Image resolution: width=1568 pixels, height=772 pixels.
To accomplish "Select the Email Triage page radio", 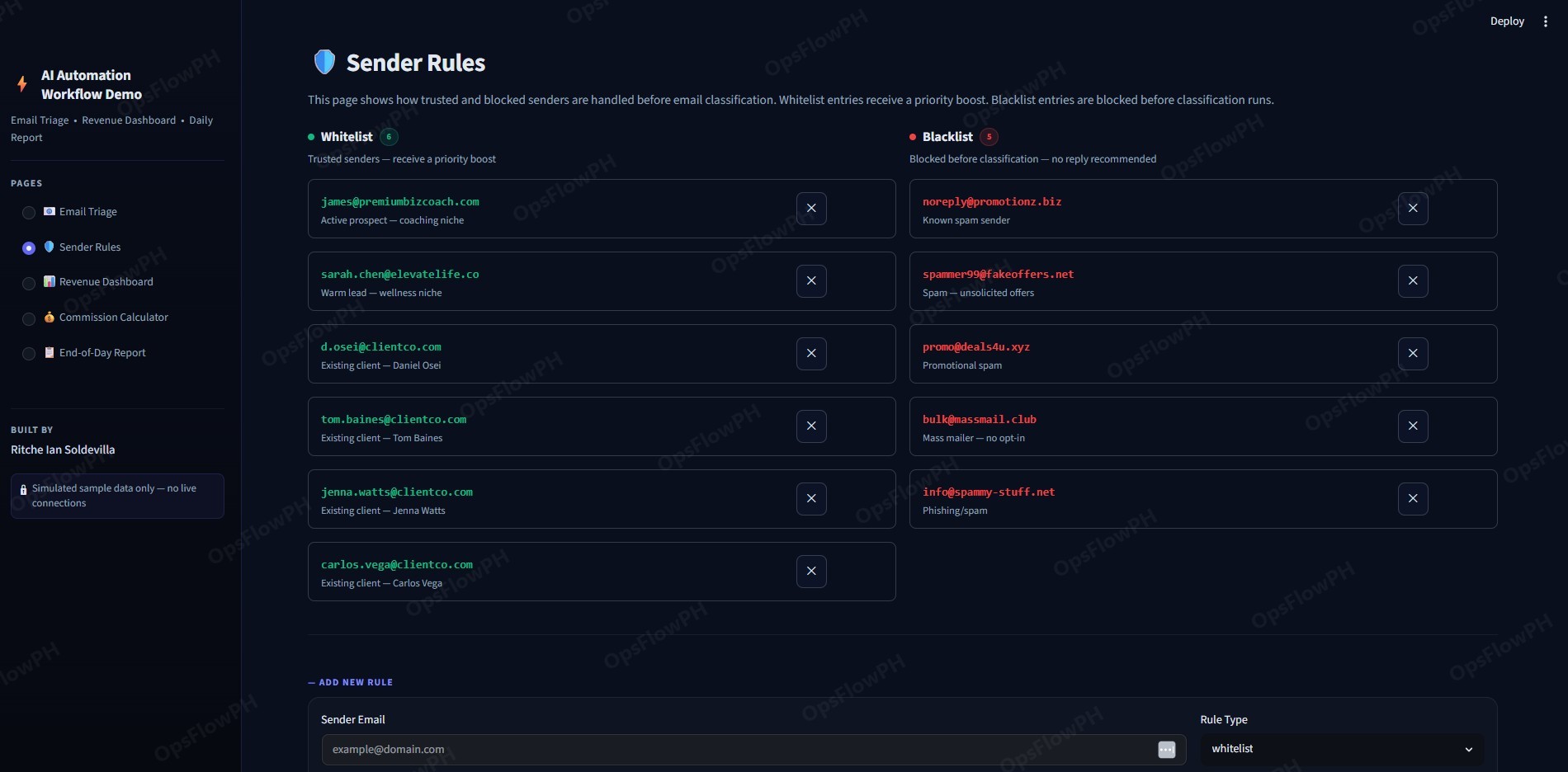I will [29, 213].
